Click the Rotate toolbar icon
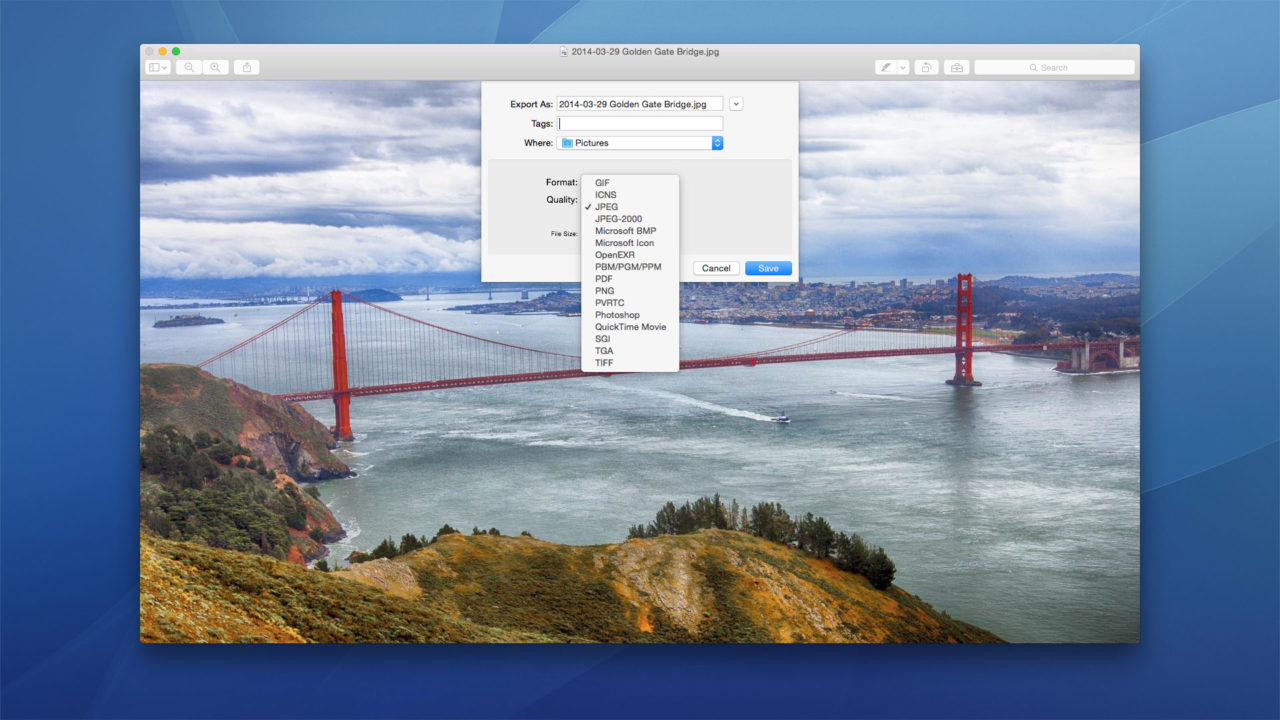Screen dimensions: 1280x720 pos(926,67)
